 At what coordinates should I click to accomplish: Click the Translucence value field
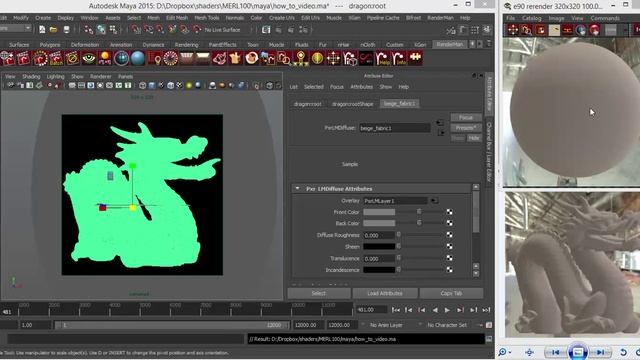(379, 258)
